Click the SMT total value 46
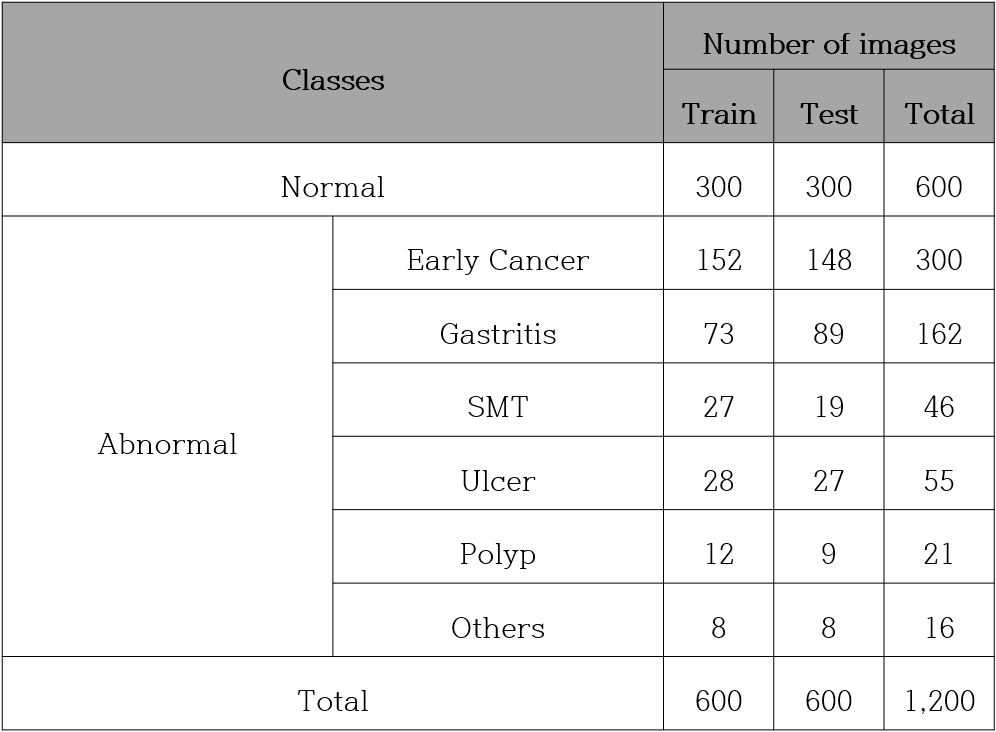The height and width of the screenshot is (732, 996). click(x=939, y=400)
